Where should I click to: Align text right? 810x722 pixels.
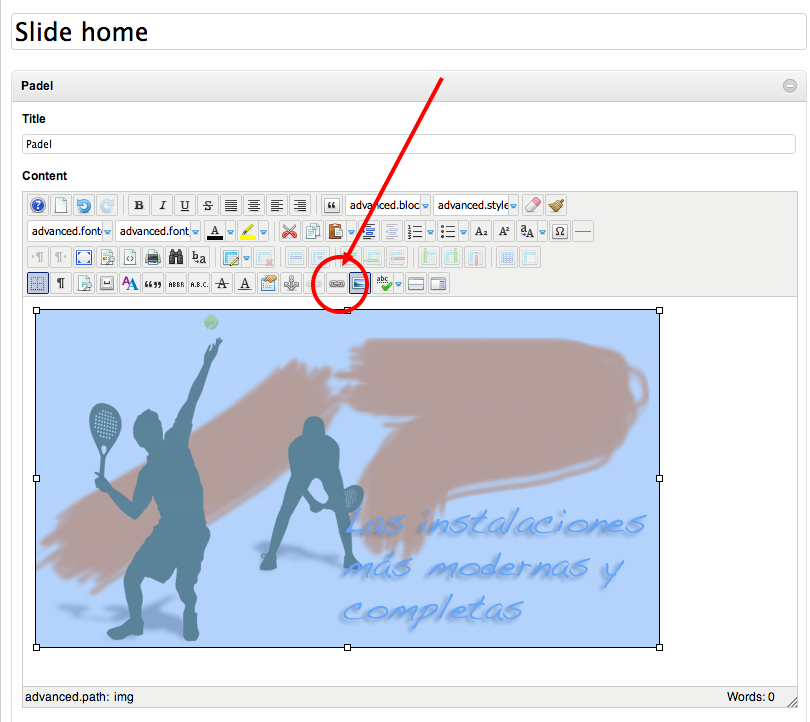tap(300, 206)
